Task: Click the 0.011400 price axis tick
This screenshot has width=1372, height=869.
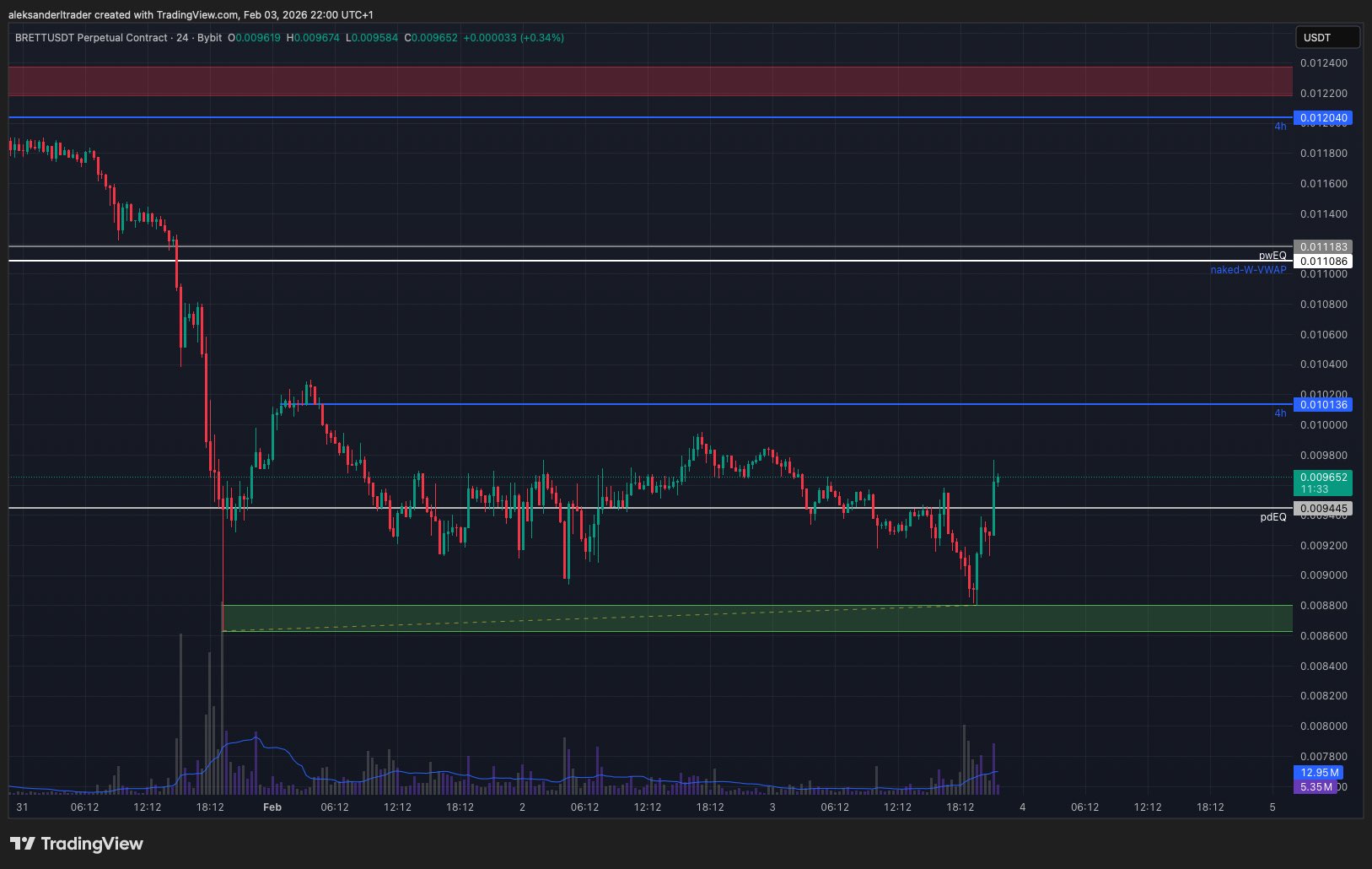Action: 1323,214
